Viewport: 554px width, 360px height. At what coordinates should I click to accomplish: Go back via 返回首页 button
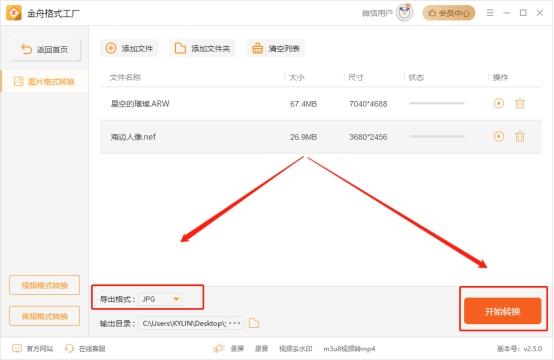tap(45, 49)
